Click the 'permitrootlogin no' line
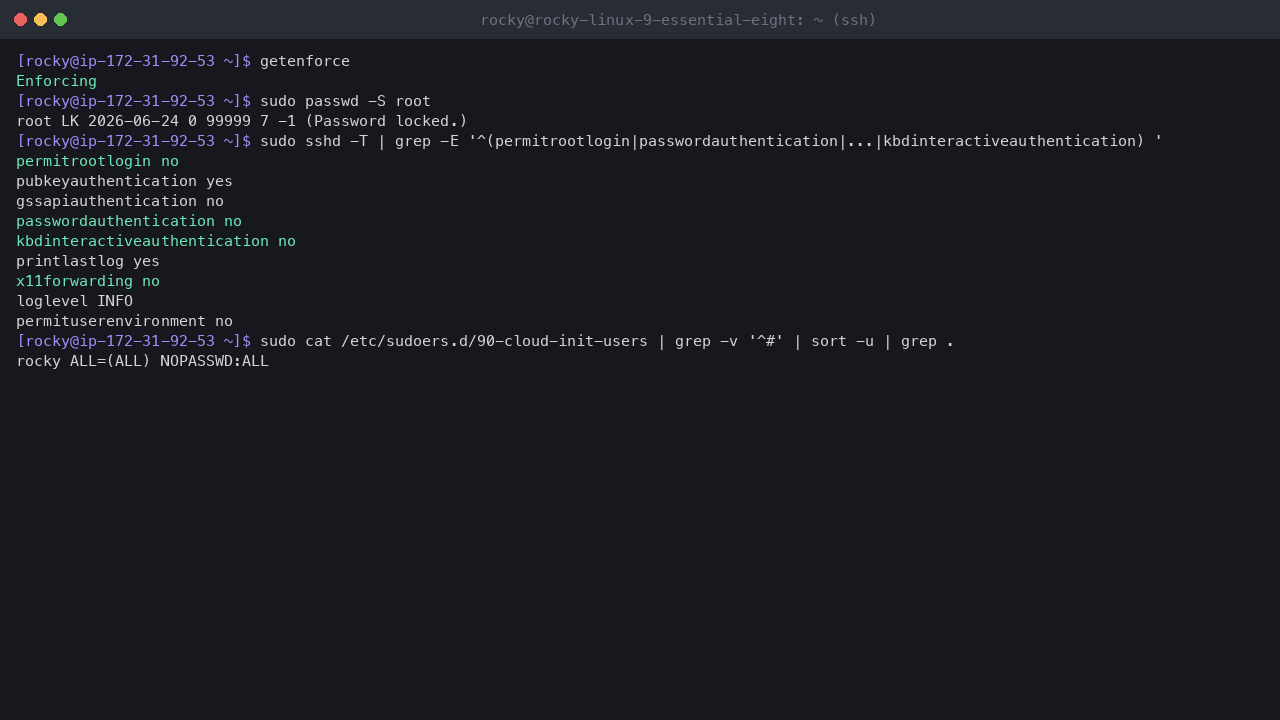The width and height of the screenshot is (1280, 720). pos(97,161)
